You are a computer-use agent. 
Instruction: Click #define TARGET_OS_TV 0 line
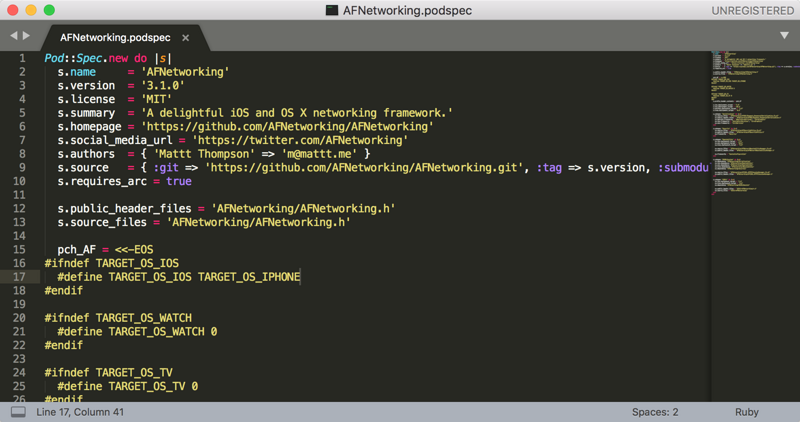coord(128,386)
